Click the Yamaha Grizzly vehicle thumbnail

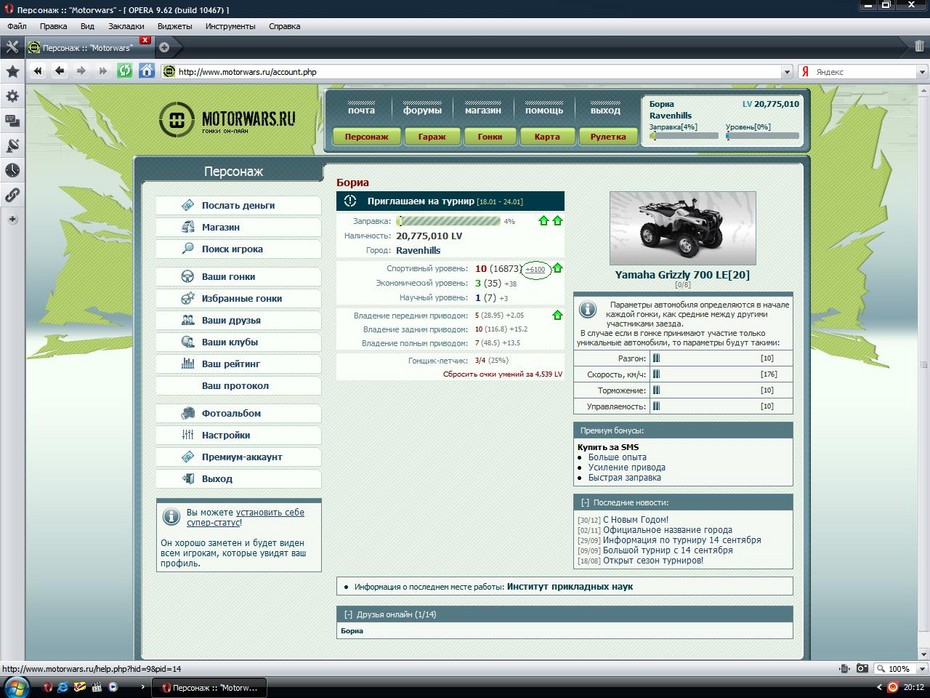click(683, 228)
